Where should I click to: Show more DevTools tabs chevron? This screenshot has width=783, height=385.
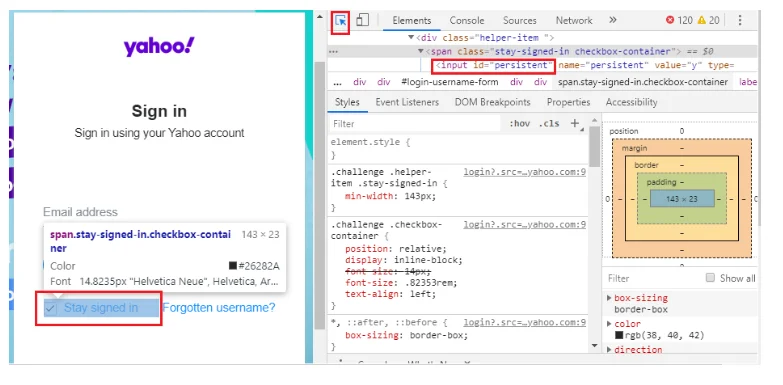[x=613, y=20]
